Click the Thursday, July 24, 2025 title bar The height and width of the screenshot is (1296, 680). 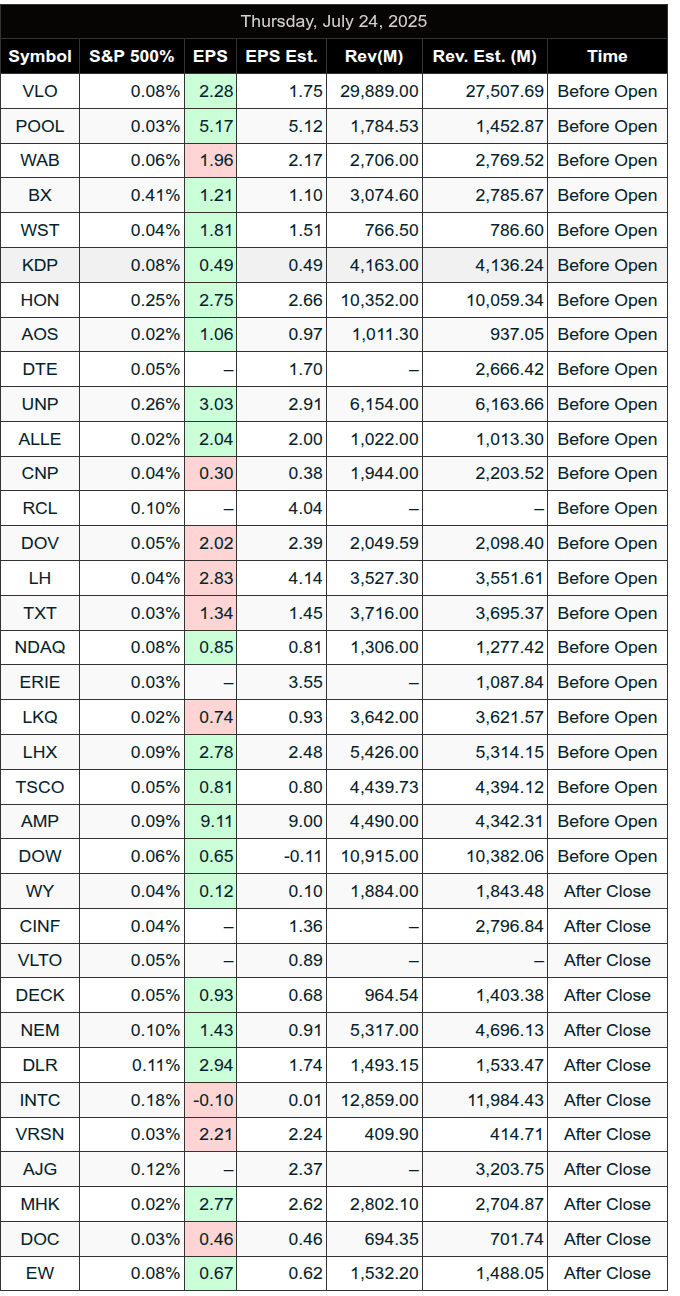point(334,21)
